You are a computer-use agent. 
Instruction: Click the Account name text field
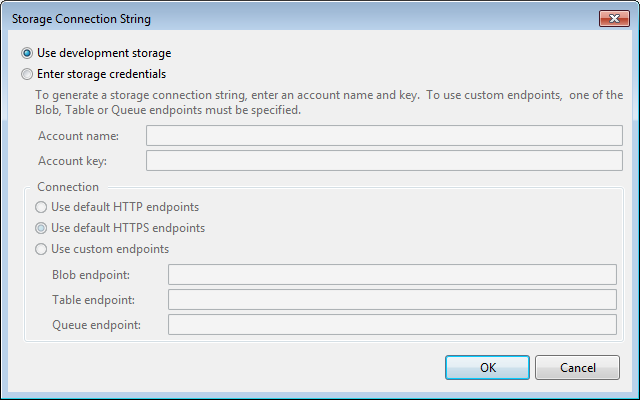(384, 136)
